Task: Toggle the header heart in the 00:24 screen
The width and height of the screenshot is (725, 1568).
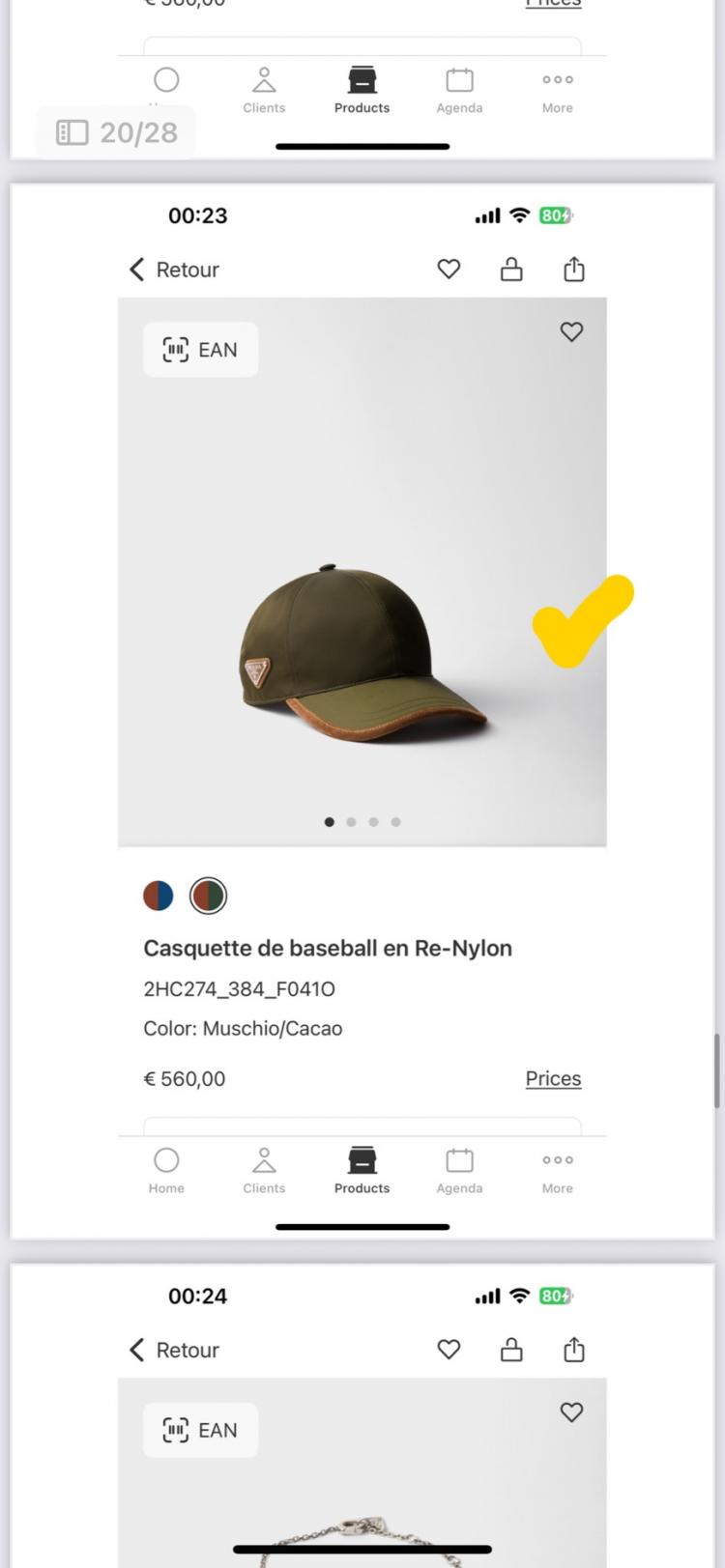Action: [x=449, y=1350]
